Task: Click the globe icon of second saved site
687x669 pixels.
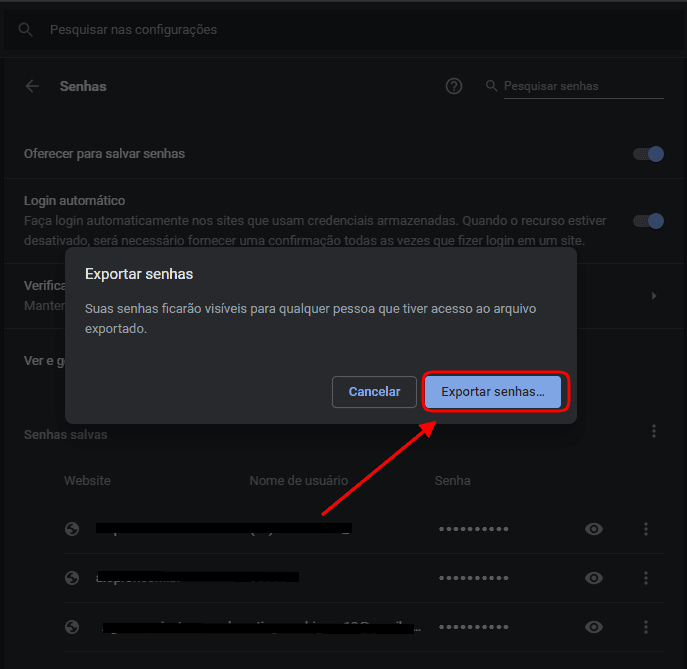Action: [72, 578]
